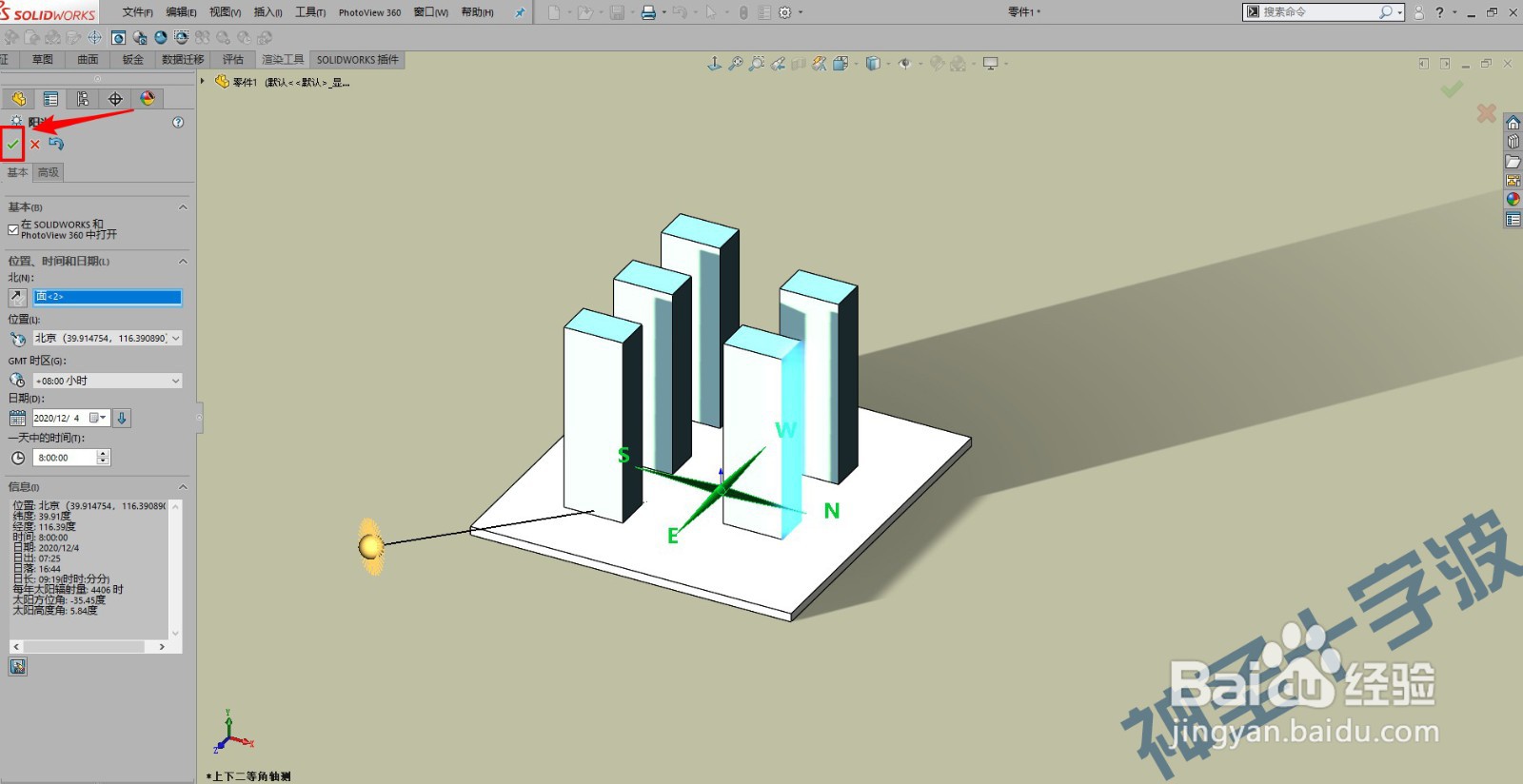Click the blue sphere render icon

coord(160,38)
